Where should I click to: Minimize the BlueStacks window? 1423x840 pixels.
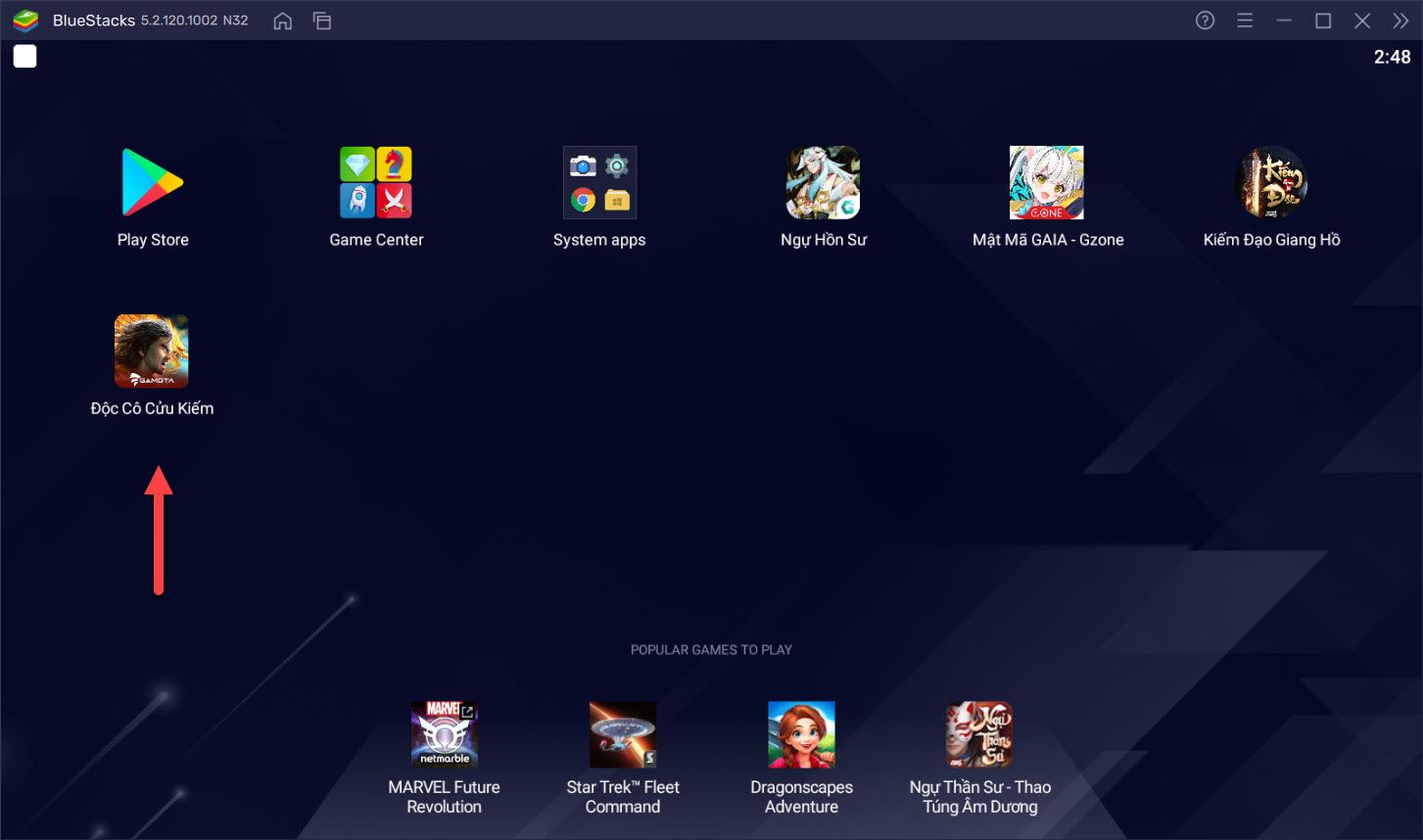[1284, 21]
